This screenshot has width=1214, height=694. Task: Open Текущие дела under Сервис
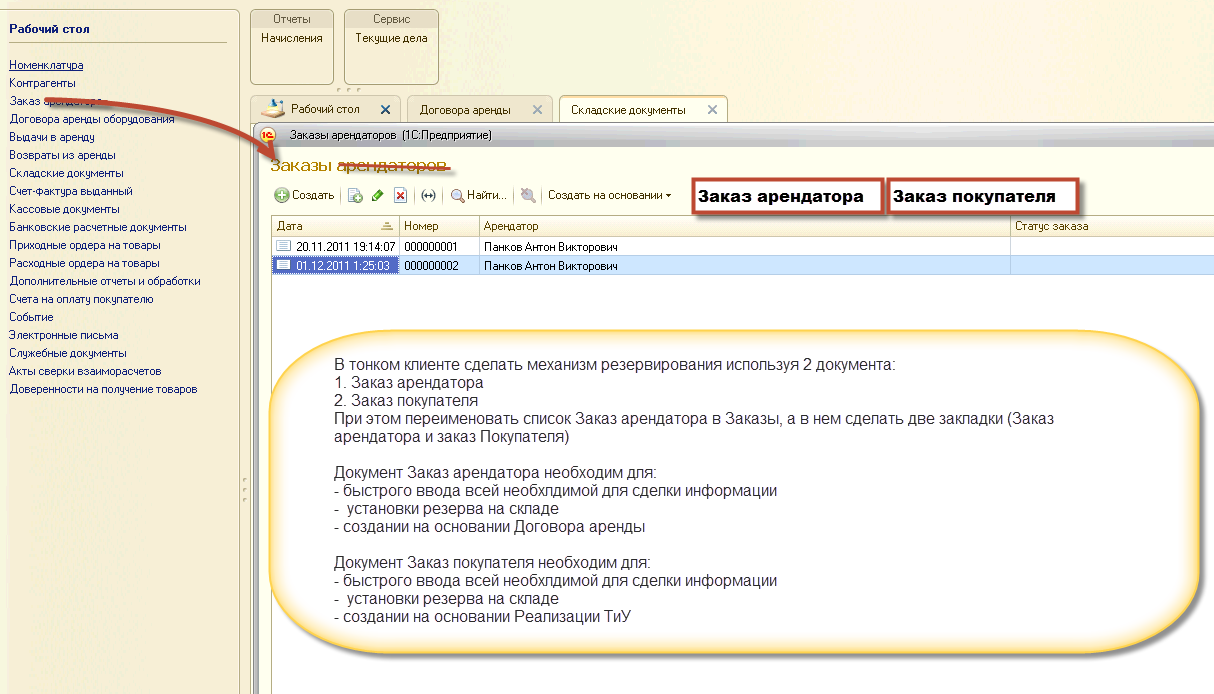pos(391,39)
